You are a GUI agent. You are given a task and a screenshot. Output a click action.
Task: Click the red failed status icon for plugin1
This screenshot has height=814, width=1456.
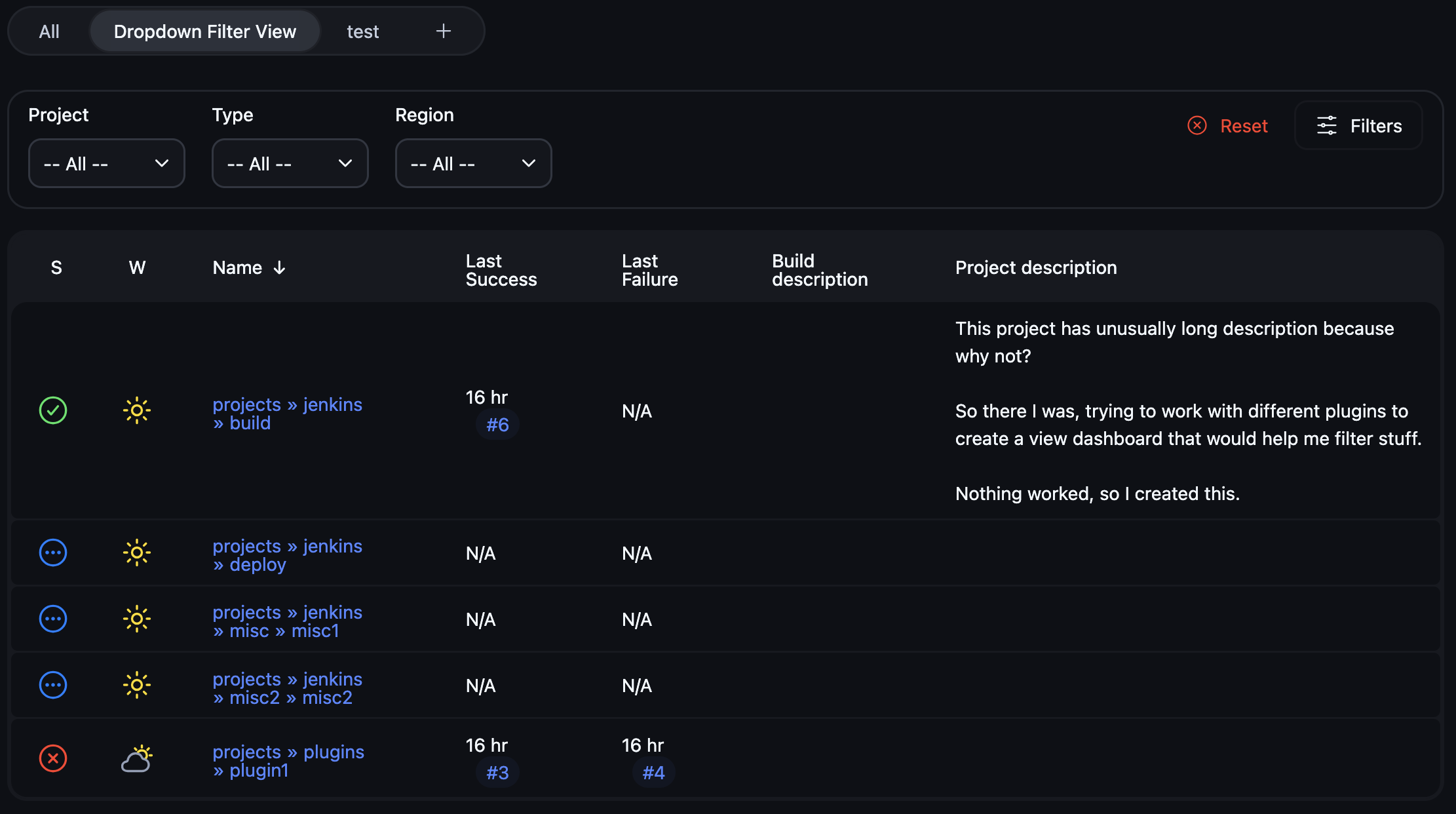(x=53, y=759)
